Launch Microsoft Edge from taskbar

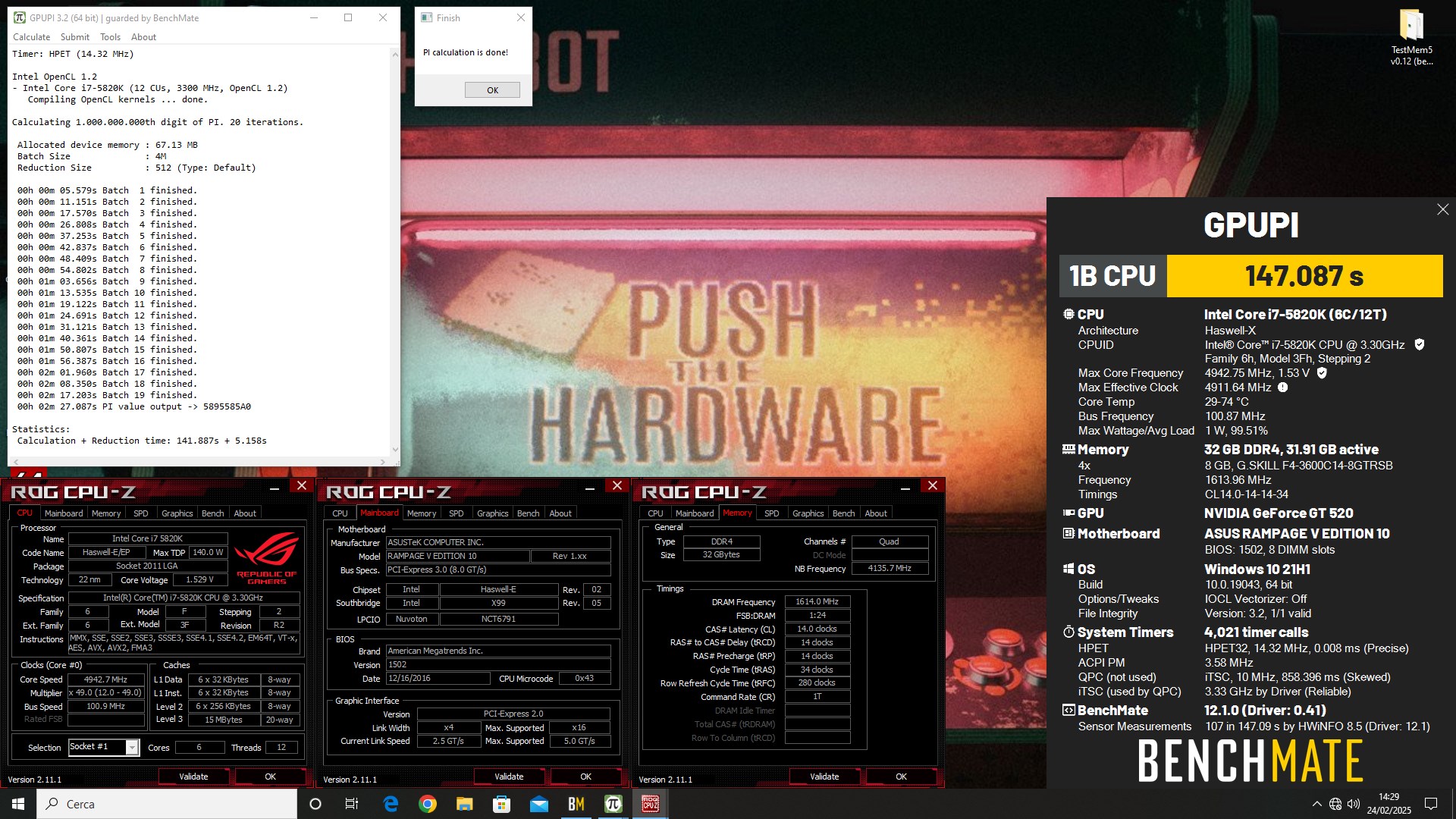point(391,804)
